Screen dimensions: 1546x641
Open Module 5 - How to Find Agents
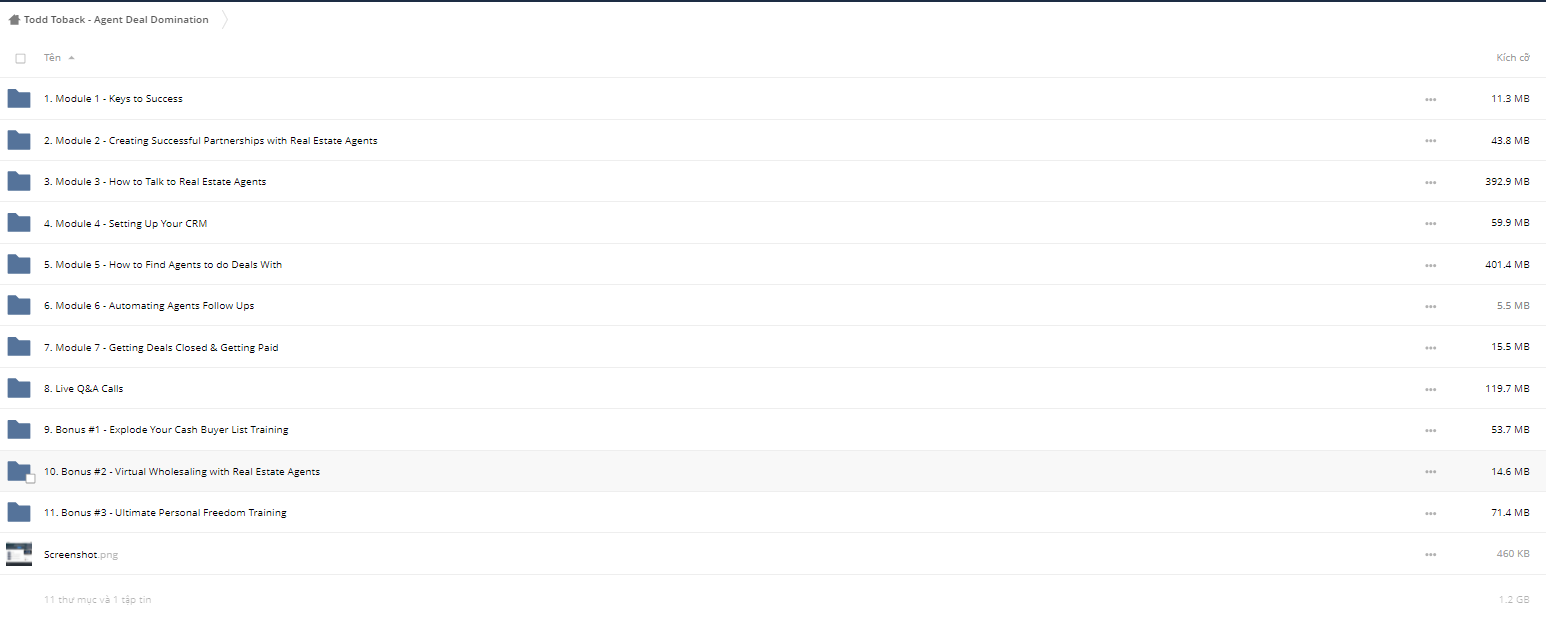click(x=163, y=265)
